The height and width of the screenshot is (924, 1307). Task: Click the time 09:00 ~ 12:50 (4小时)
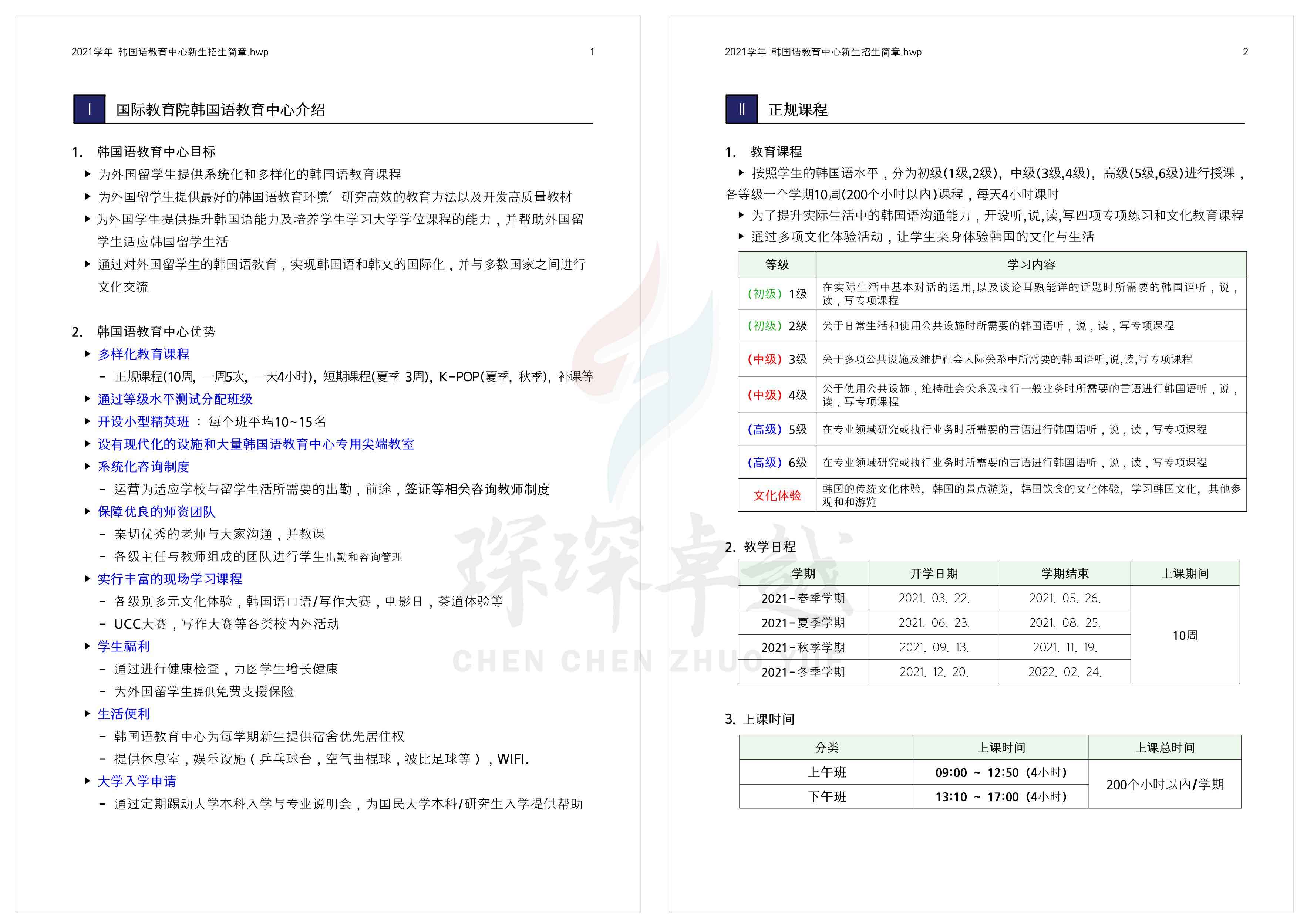click(1001, 772)
